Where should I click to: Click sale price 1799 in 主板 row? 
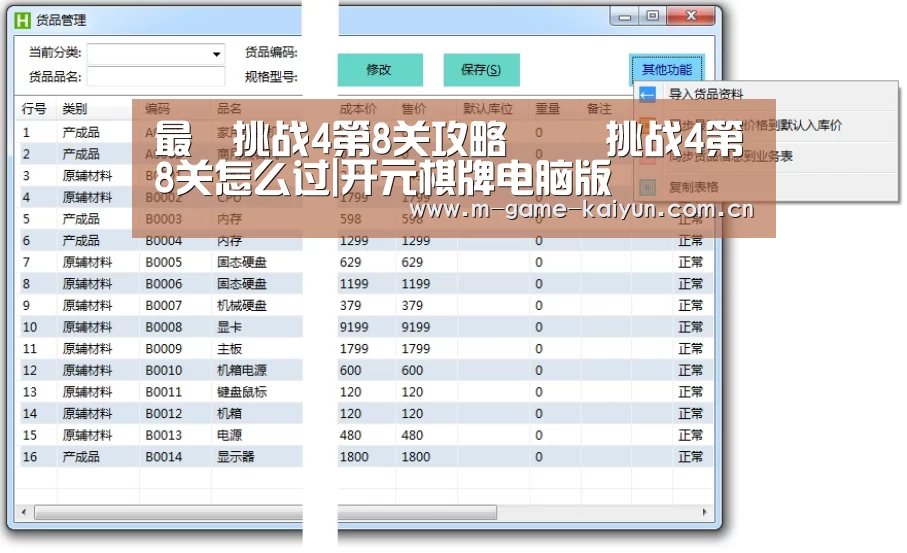(x=416, y=349)
